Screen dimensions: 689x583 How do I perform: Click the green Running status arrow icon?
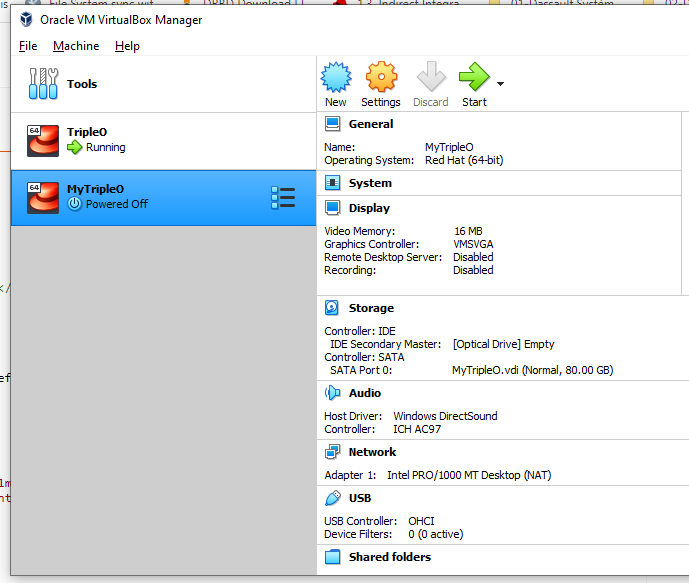tap(75, 147)
